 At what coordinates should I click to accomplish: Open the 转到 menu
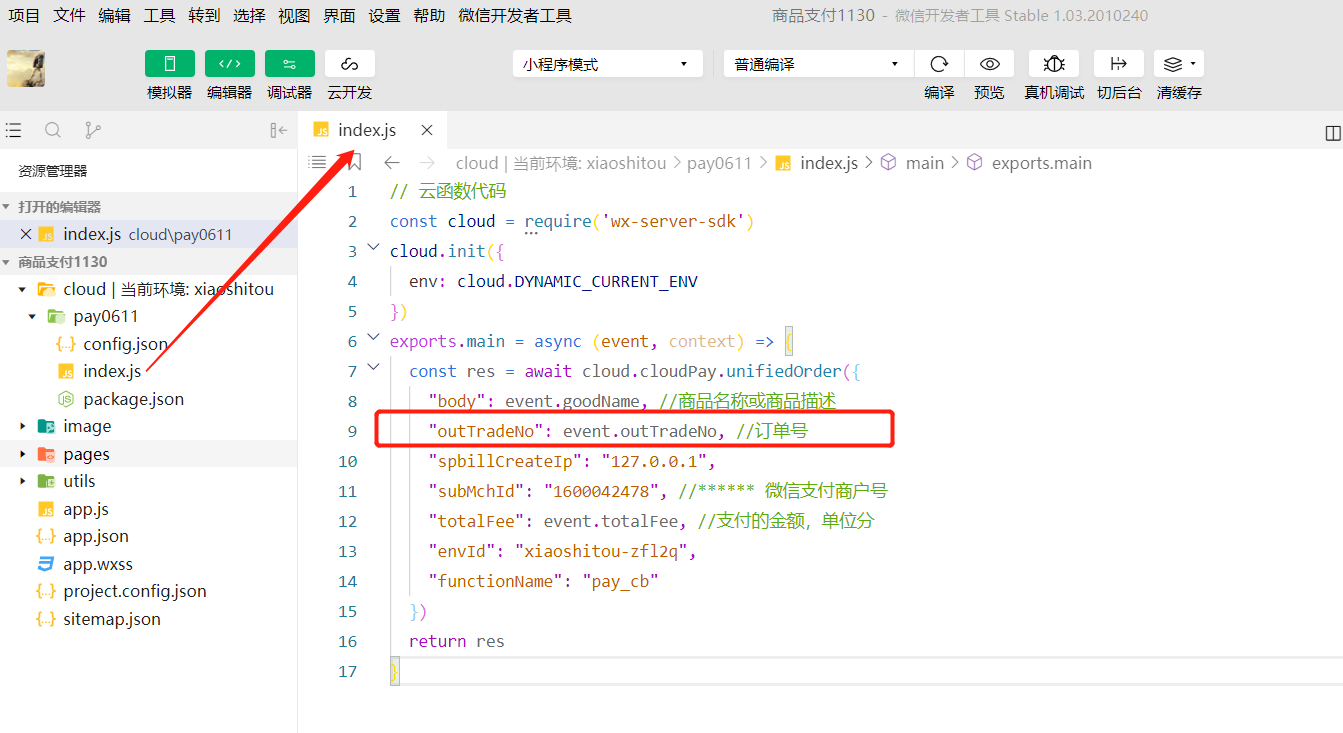205,16
